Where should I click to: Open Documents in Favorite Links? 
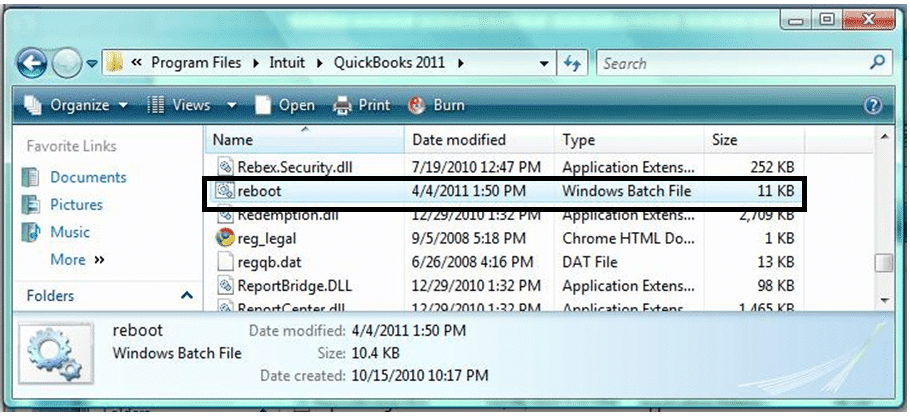pos(88,177)
